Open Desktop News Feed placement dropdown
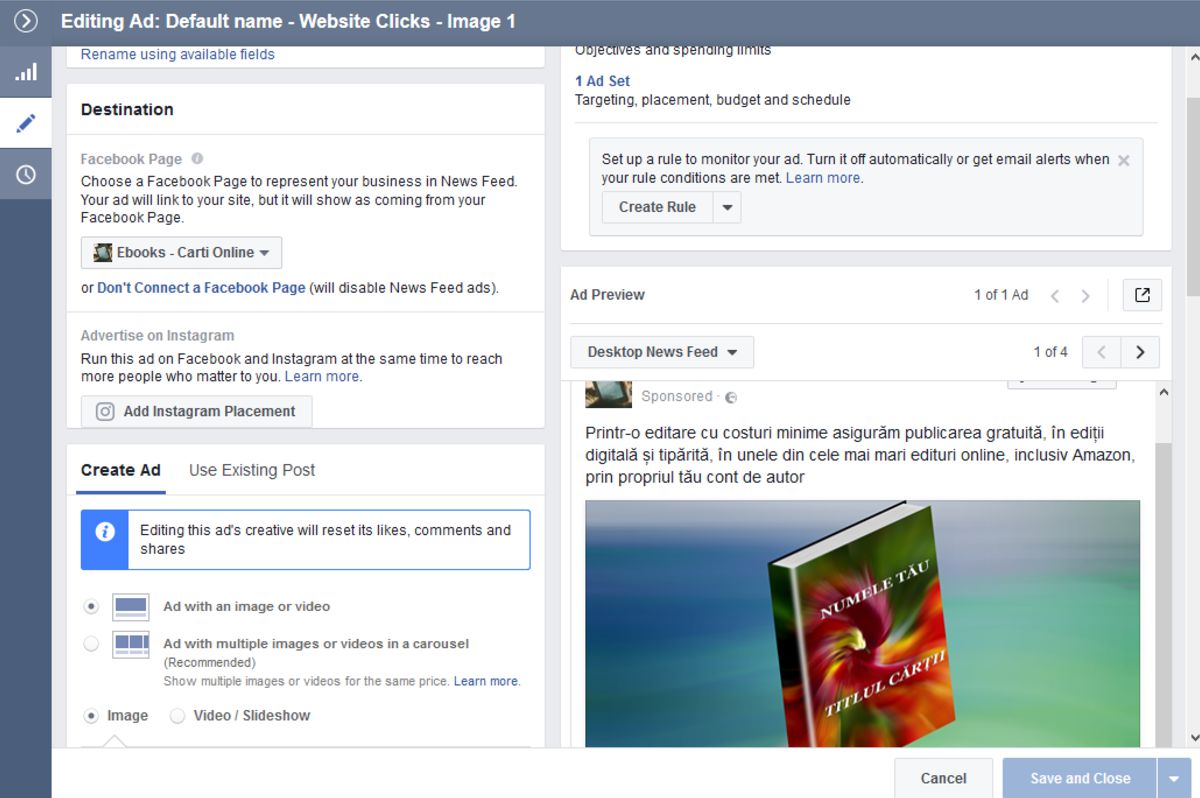The height and width of the screenshot is (798, 1200). 662,352
